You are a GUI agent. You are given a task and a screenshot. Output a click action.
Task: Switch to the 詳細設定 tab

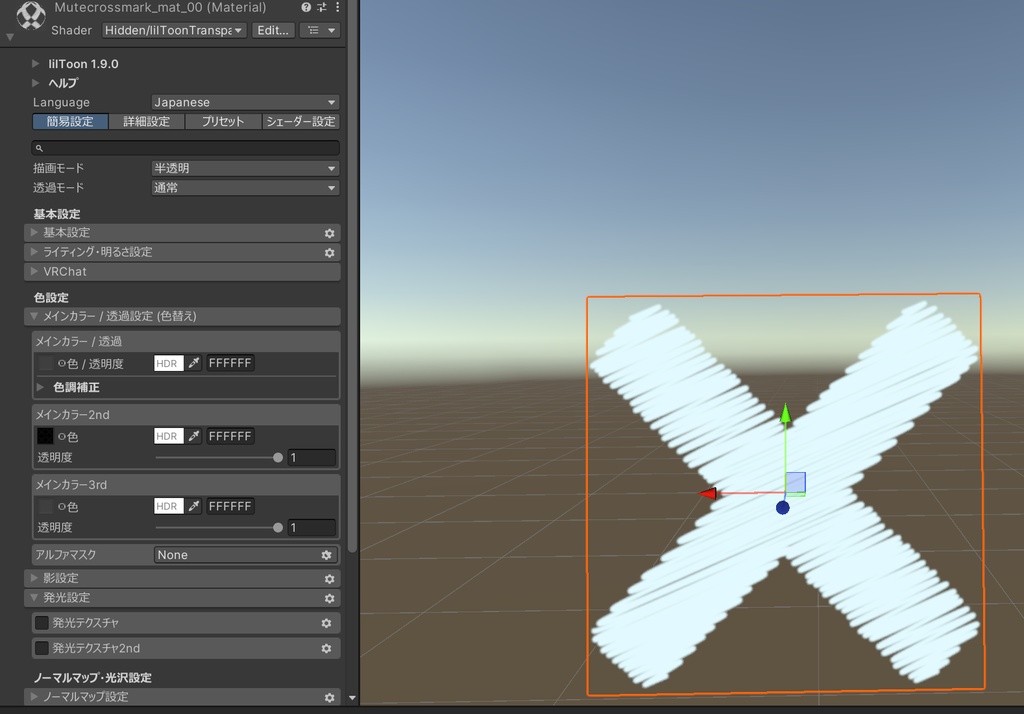pos(146,121)
